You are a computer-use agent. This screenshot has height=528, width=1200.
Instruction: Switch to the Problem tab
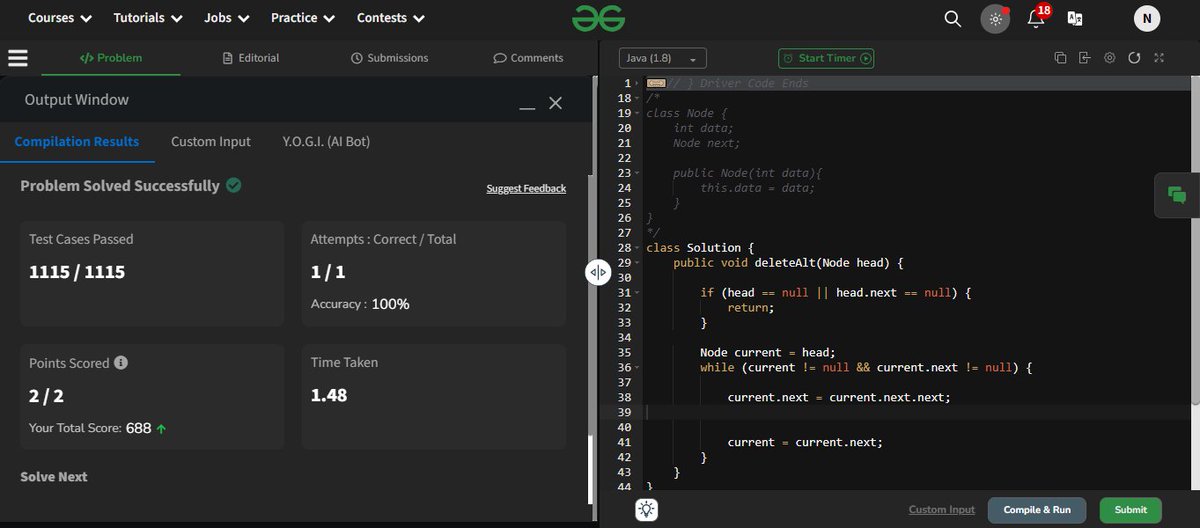tap(111, 58)
